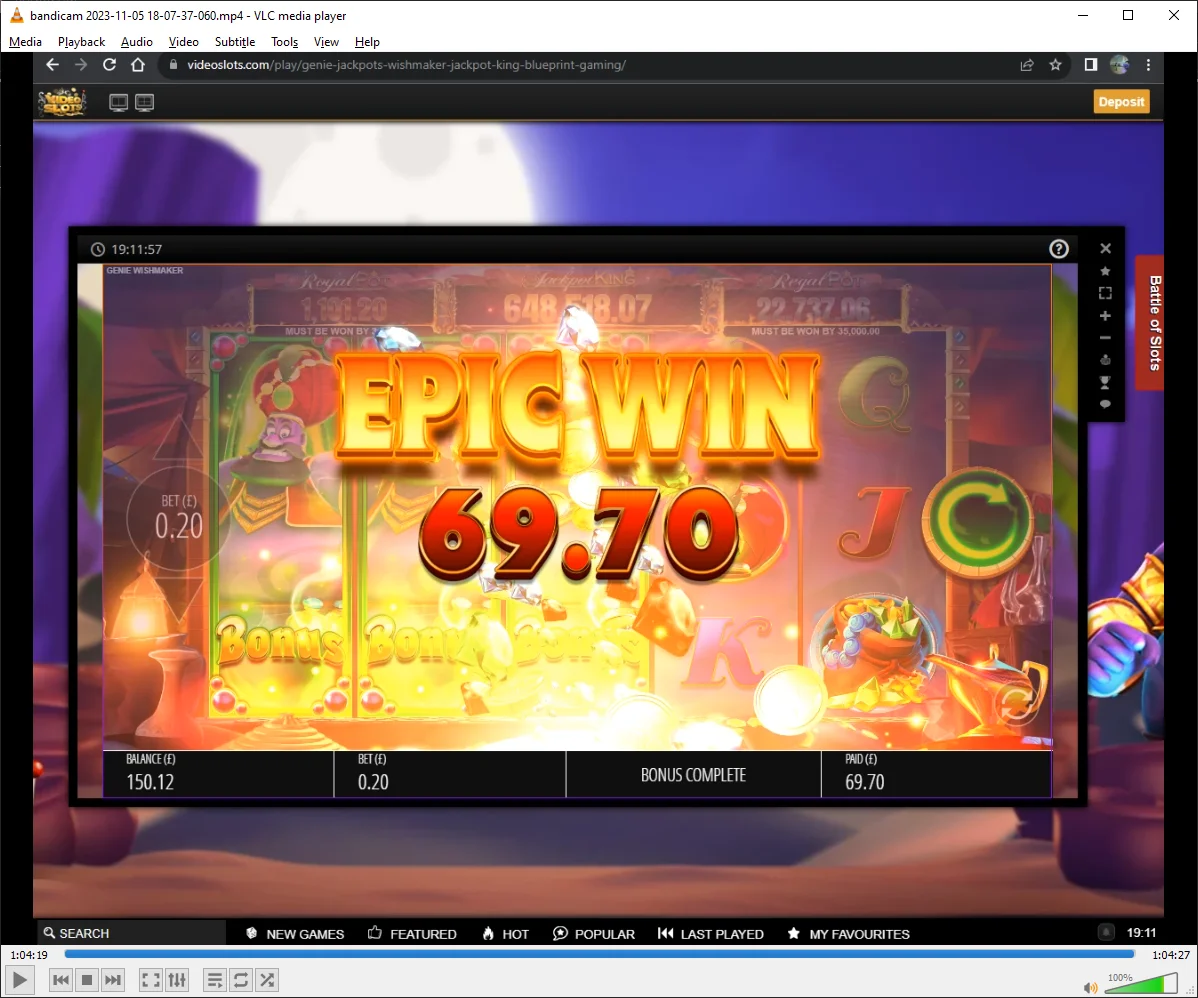This screenshot has height=998, width=1198.
Task: Click the Videoslots logo
Action: (x=62, y=102)
